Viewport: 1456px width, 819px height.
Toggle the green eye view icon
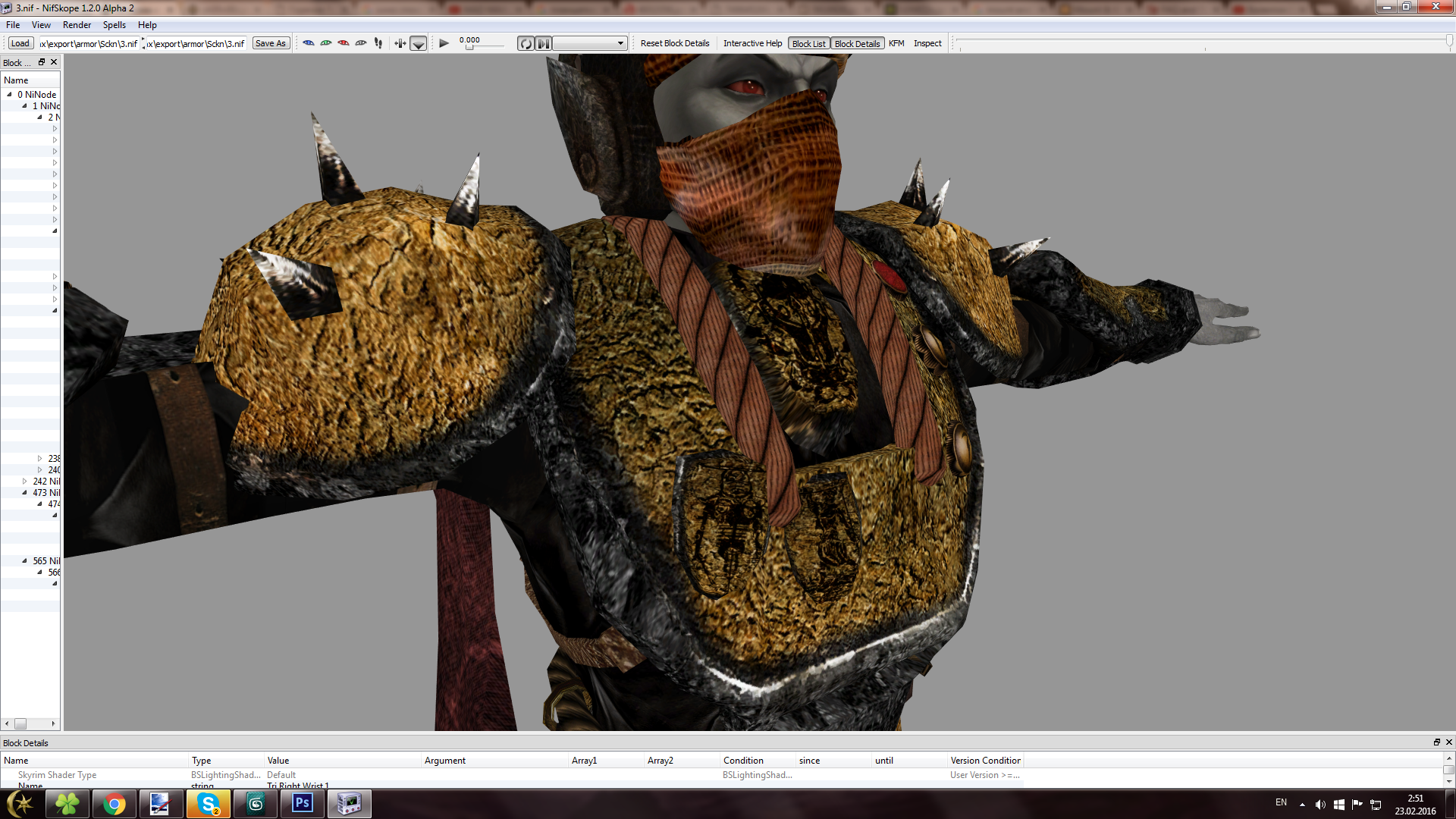coord(326,43)
